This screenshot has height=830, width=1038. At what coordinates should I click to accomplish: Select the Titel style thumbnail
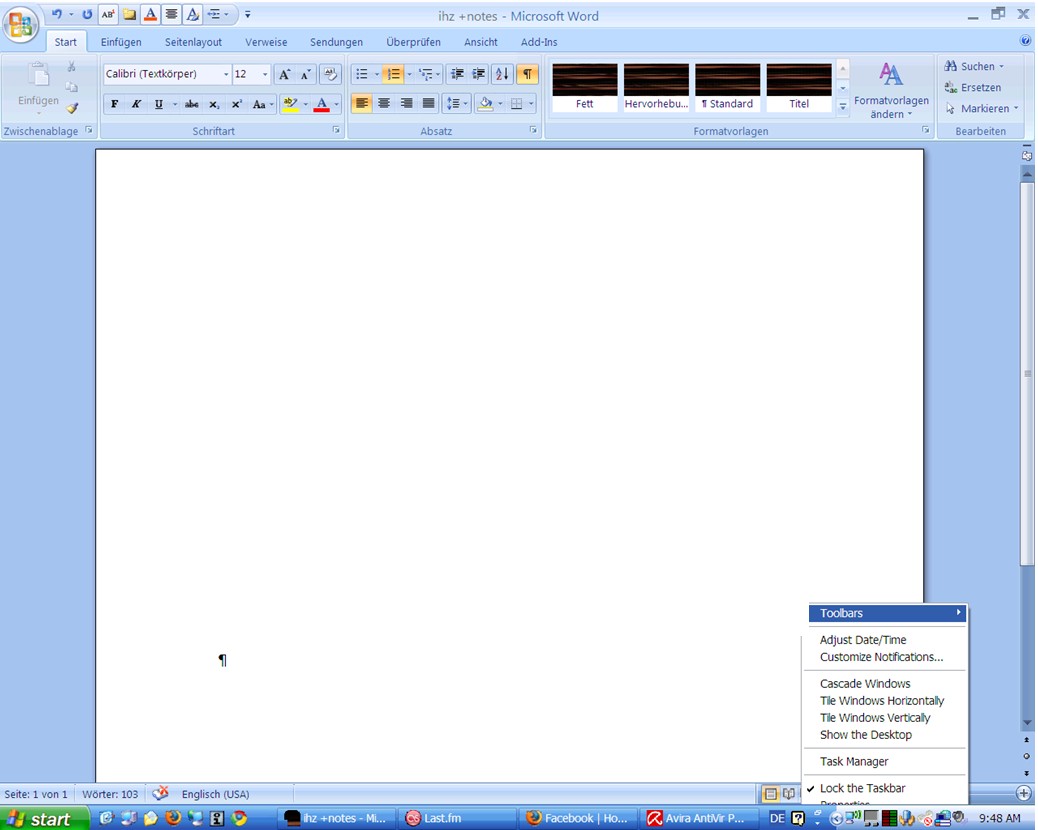pos(799,87)
